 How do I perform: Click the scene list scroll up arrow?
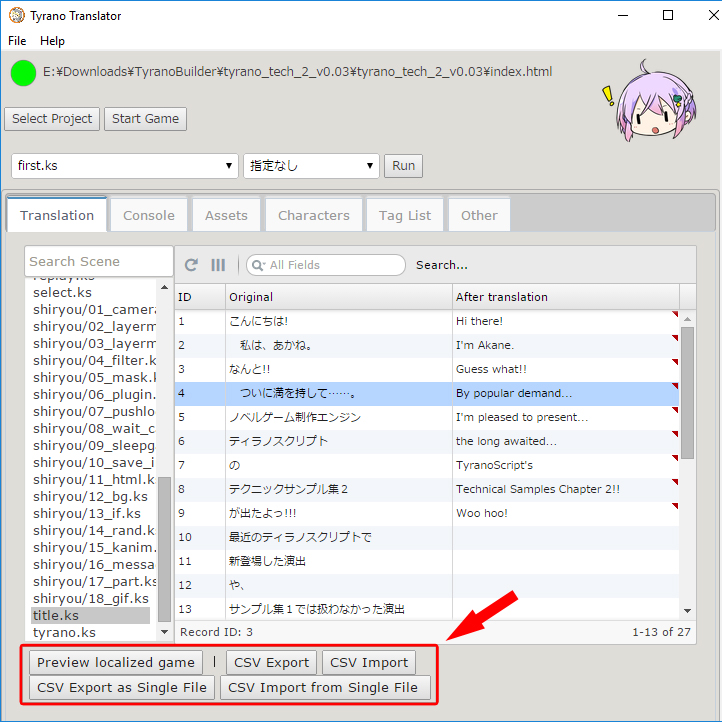click(164, 287)
